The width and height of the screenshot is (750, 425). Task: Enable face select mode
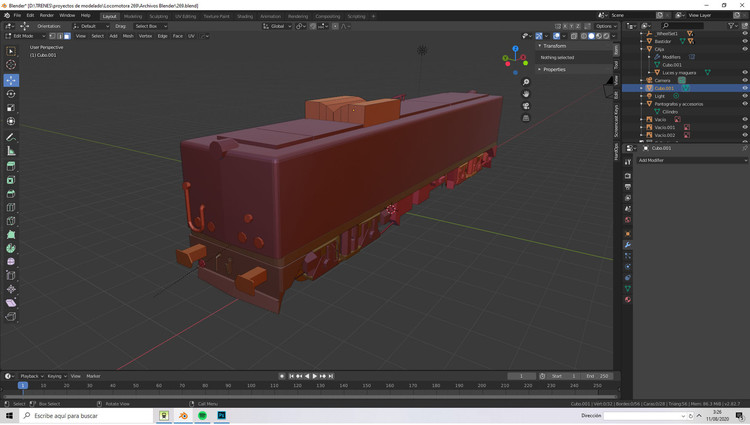(x=67, y=36)
